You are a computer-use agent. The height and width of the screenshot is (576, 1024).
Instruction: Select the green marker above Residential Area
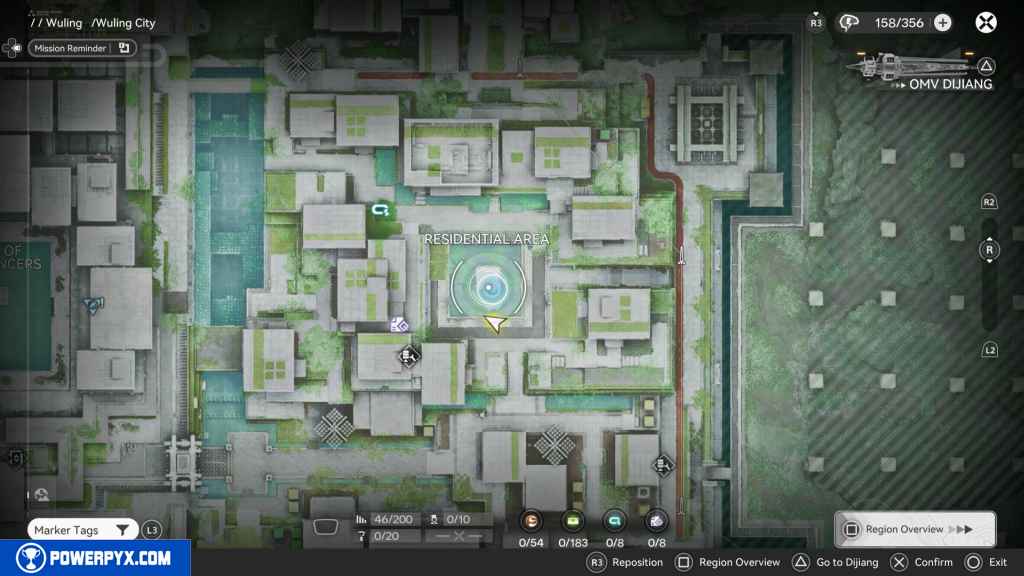[381, 210]
